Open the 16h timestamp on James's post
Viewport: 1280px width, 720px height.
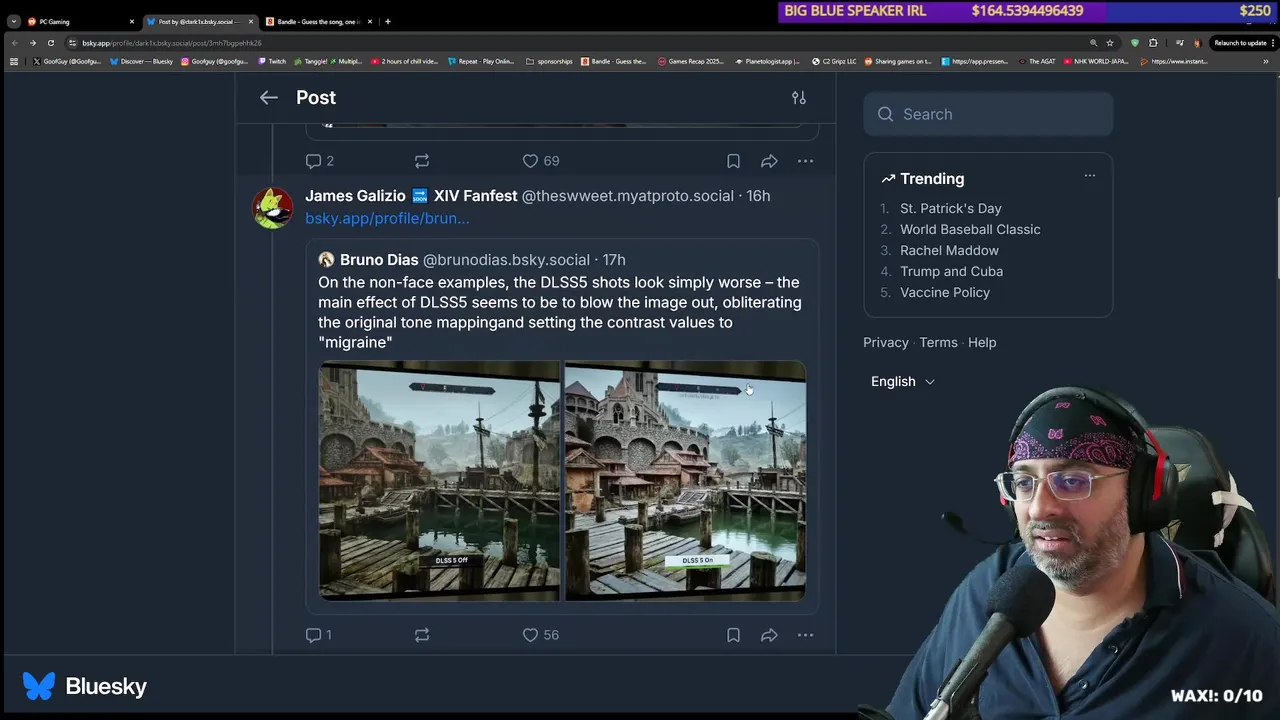tap(758, 195)
